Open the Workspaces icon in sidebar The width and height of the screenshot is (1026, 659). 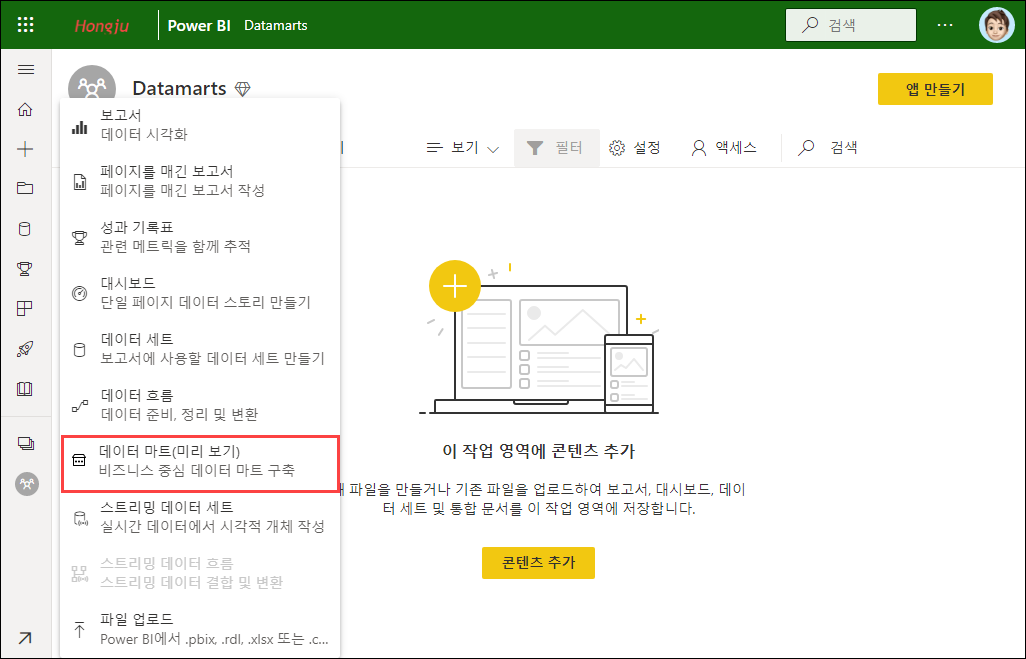coord(26,444)
